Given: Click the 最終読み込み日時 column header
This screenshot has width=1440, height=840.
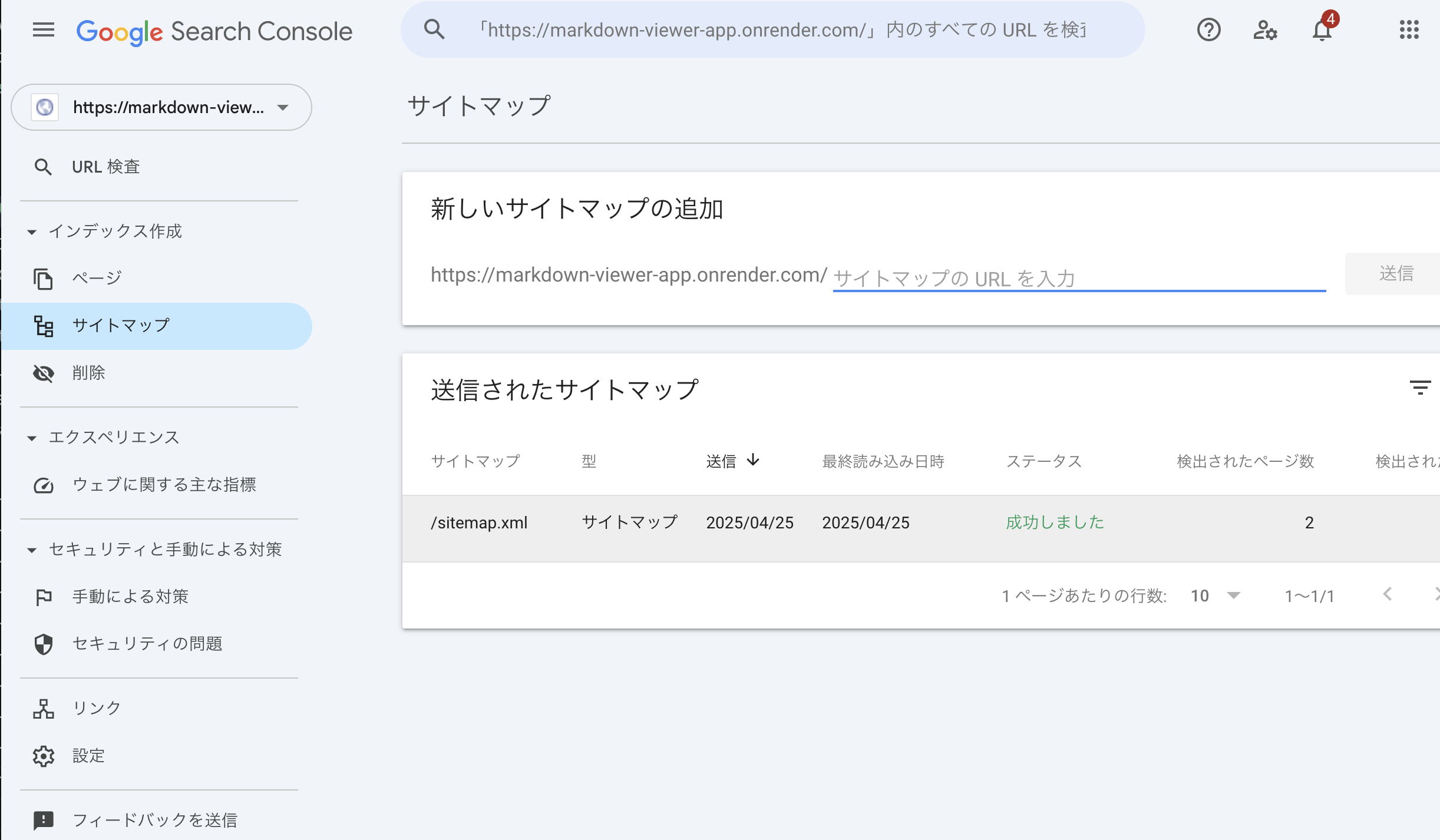Looking at the screenshot, I should click(883, 461).
